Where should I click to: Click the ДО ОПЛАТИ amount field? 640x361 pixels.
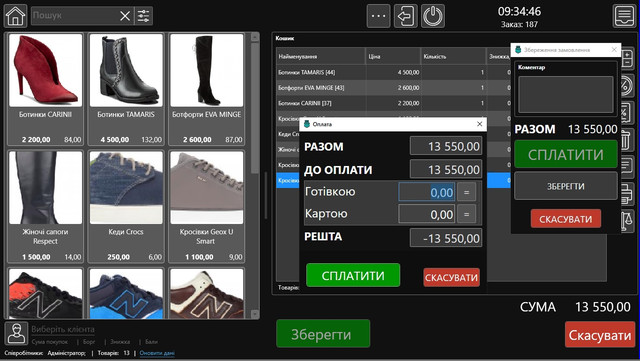coord(446,169)
